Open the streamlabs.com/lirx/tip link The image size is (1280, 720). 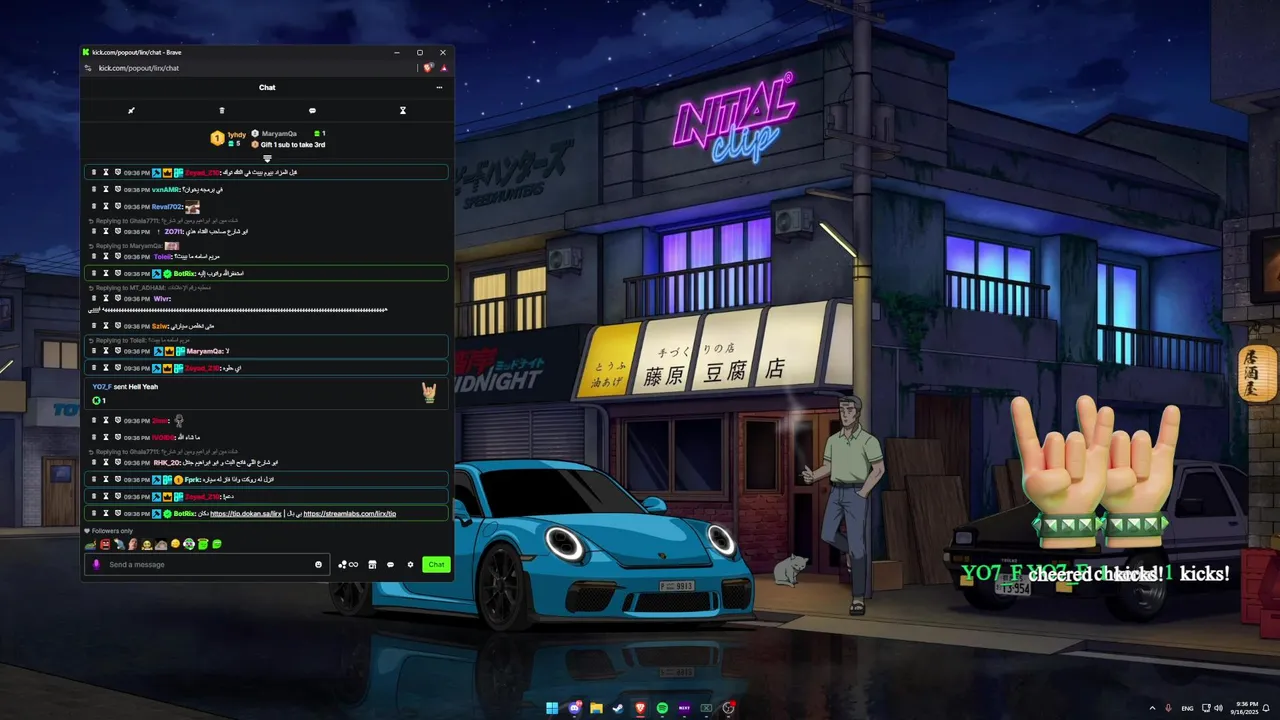pyautogui.click(x=349, y=514)
